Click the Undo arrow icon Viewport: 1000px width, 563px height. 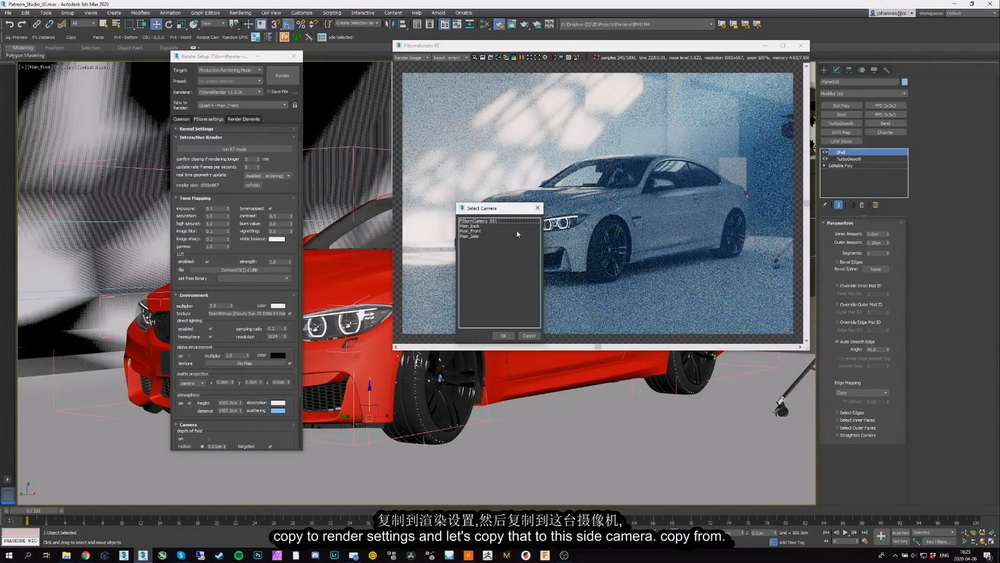click(x=10, y=24)
